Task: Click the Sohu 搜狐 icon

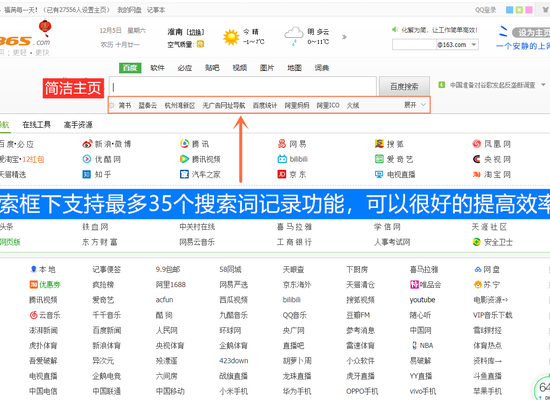Action: (379, 144)
